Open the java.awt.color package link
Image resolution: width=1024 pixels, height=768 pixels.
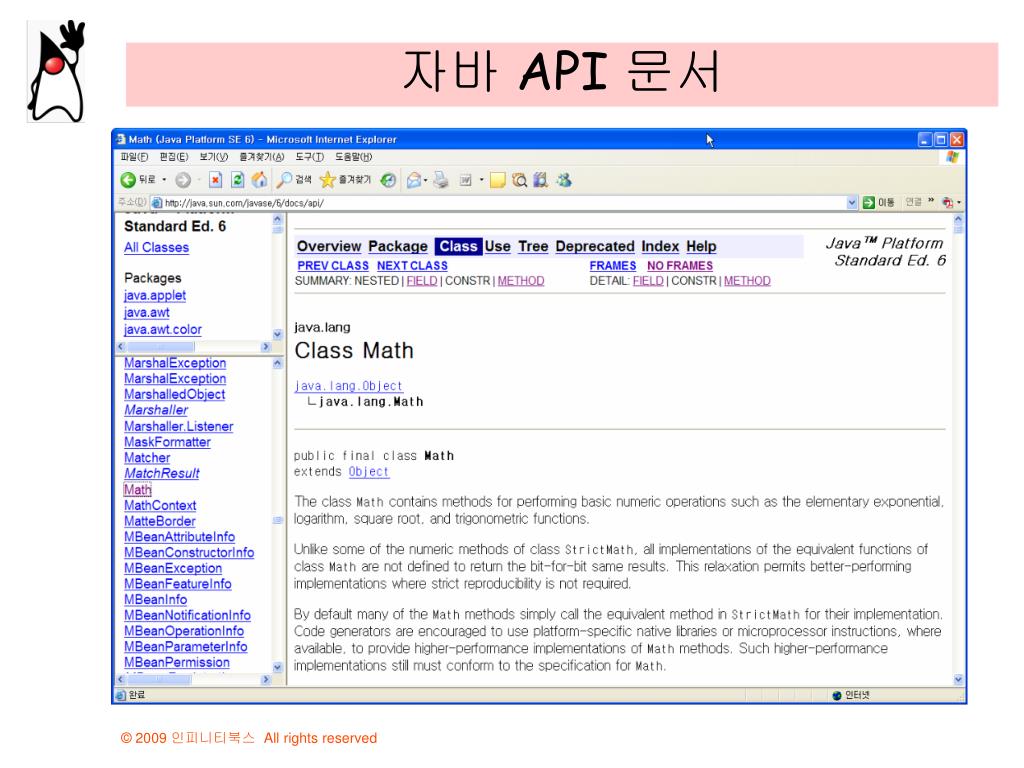[x=163, y=330]
